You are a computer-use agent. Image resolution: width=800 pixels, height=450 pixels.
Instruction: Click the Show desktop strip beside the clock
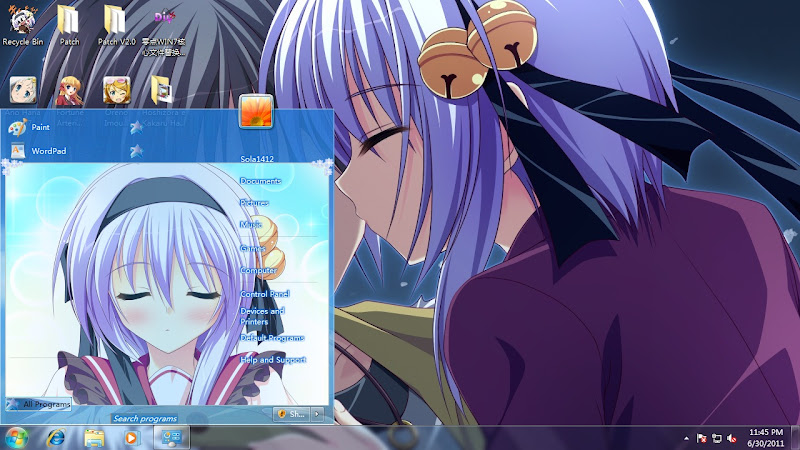click(795, 438)
